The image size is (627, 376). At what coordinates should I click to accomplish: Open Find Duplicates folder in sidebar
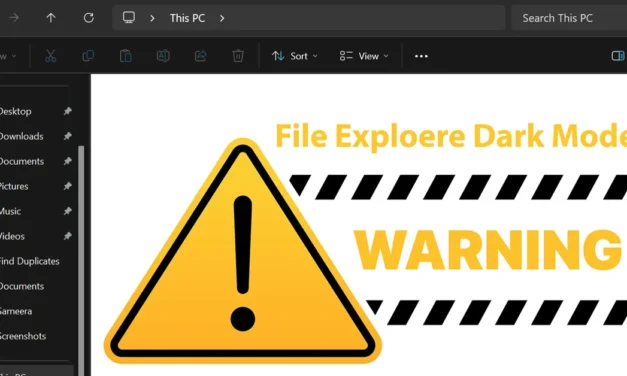(x=30, y=261)
